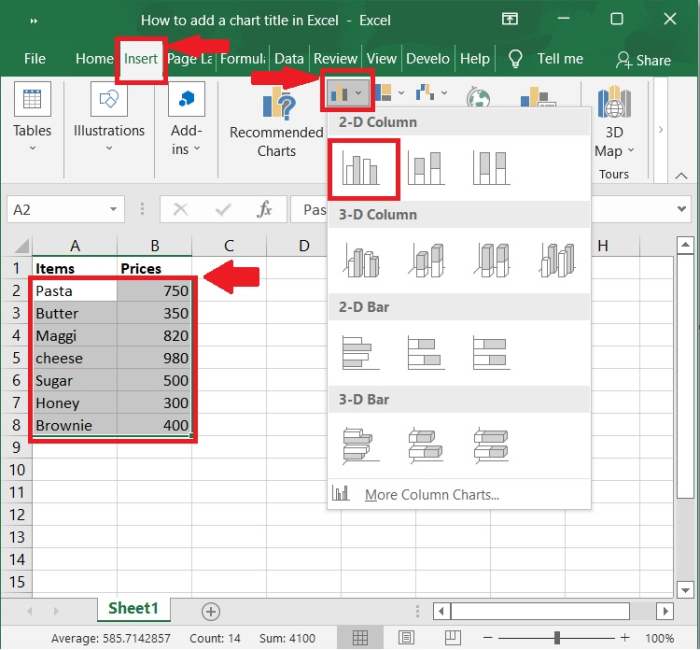
Task: Click cell containing Pasta
Action: pyautogui.click(x=75, y=291)
